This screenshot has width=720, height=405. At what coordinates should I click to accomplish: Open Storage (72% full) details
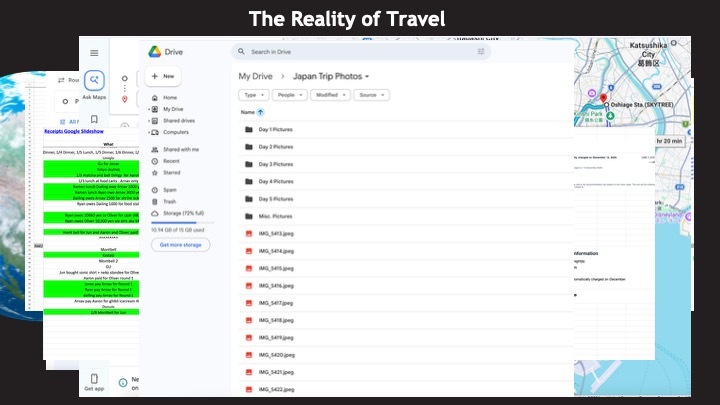click(x=183, y=214)
